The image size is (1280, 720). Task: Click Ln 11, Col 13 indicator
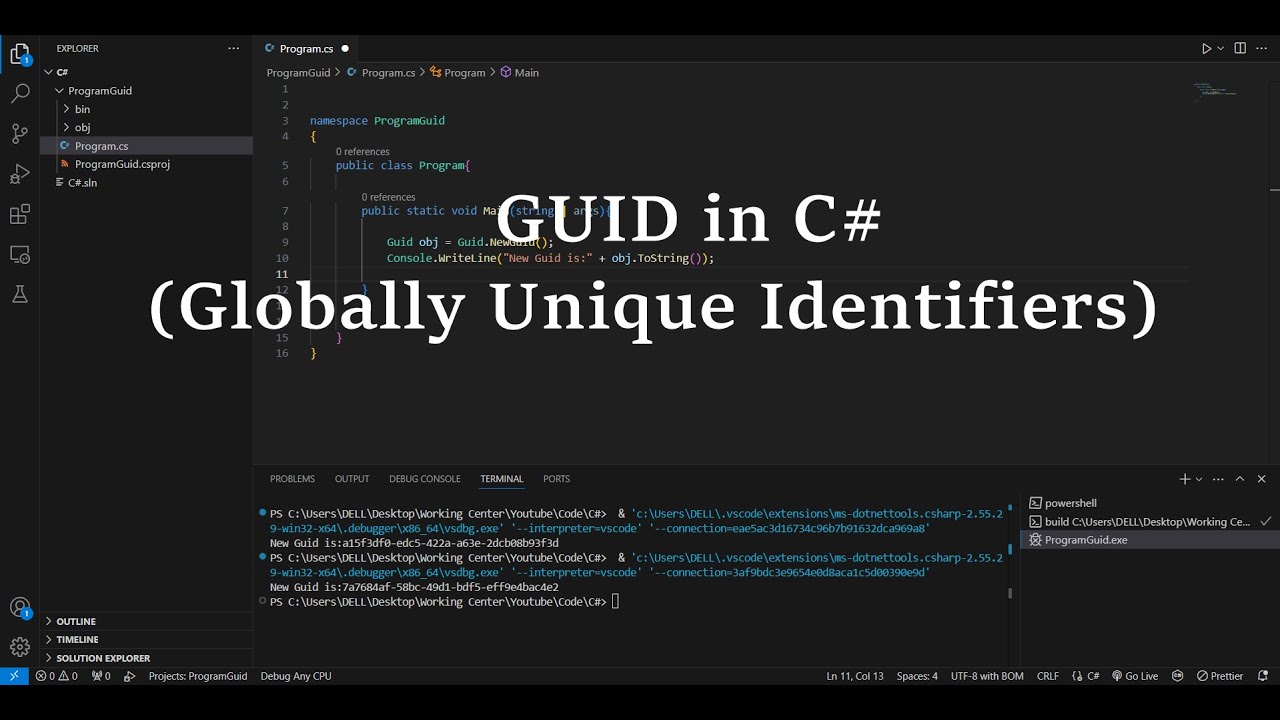[855, 676]
